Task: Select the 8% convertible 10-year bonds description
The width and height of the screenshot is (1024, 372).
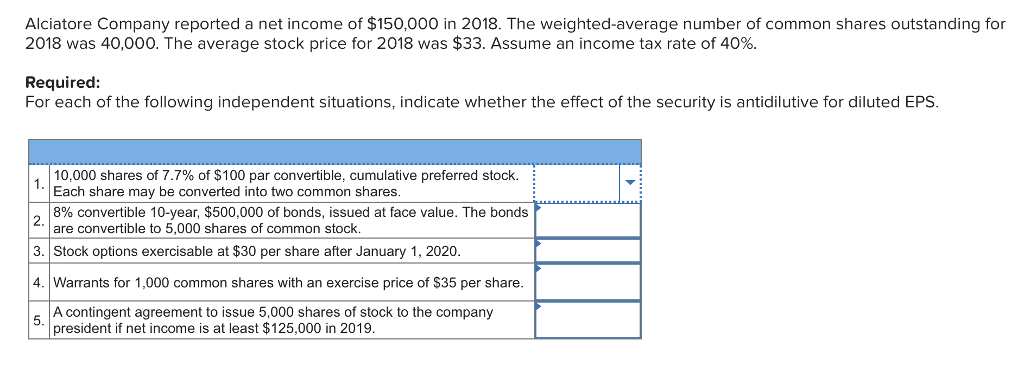Action: (291, 221)
